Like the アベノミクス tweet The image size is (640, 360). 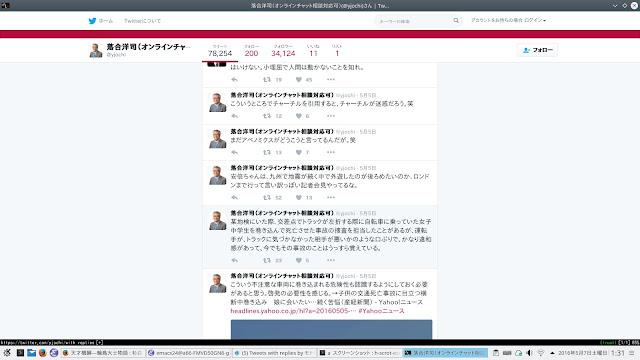click(299, 152)
